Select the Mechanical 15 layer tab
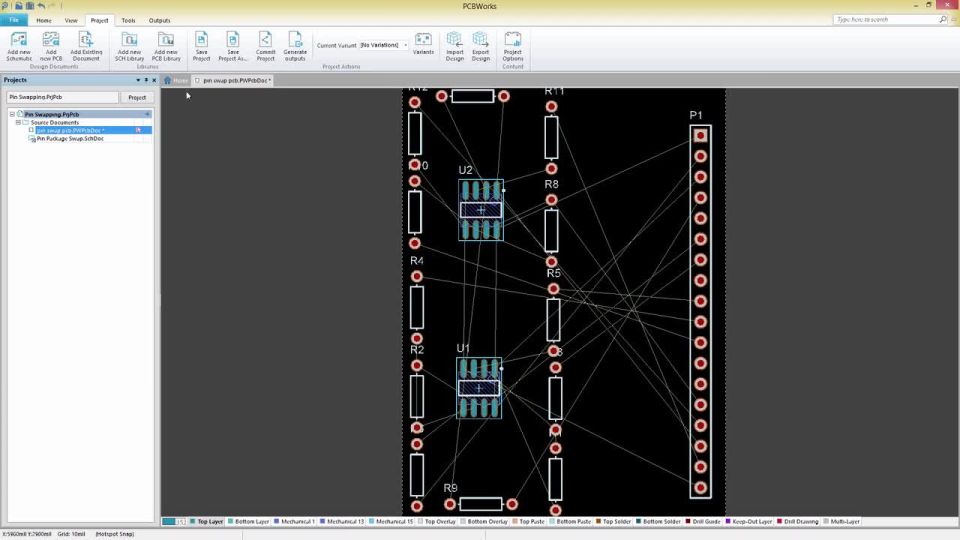The width and height of the screenshot is (960, 540). [x=391, y=522]
